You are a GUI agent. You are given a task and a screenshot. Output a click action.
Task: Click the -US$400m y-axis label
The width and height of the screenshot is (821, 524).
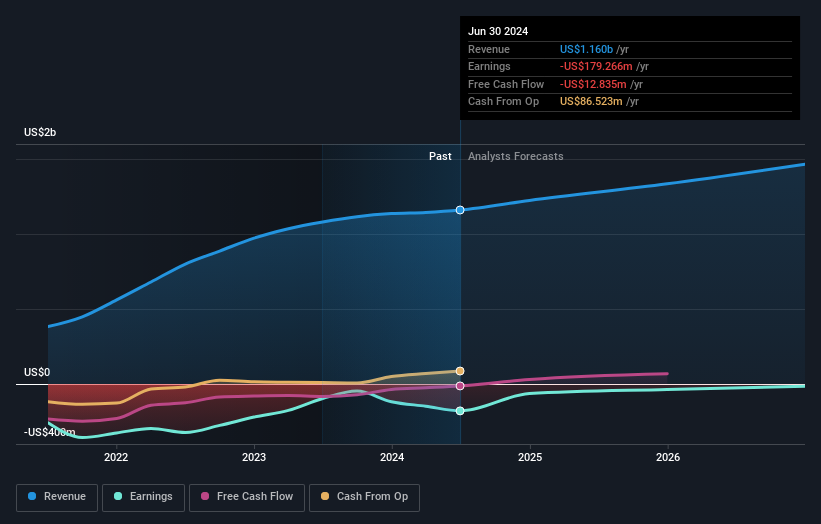point(49,432)
